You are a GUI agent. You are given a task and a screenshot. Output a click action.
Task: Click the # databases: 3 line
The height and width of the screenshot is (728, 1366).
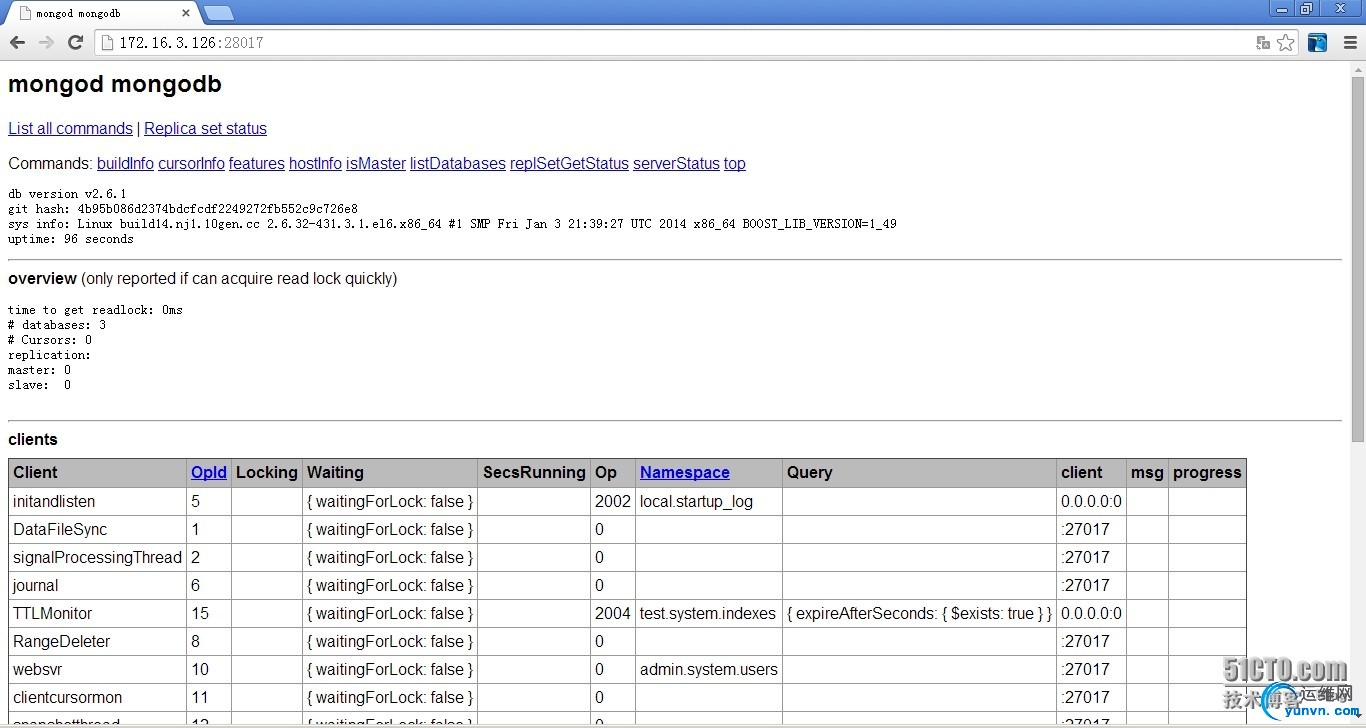[57, 325]
